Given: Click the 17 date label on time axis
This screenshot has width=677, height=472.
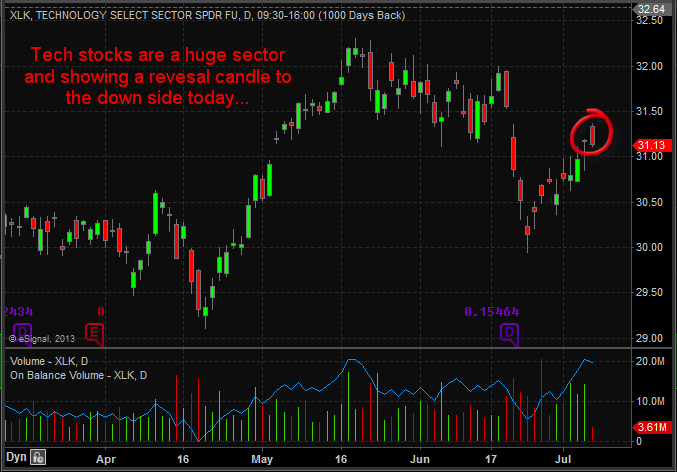Looking at the screenshot, I should coord(491,459).
